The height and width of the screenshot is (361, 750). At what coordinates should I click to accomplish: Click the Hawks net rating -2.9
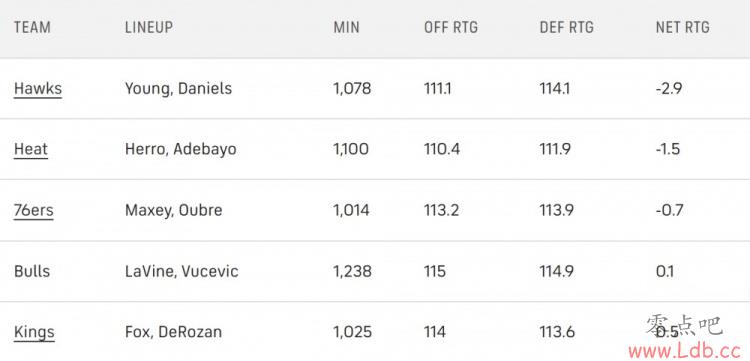click(x=669, y=88)
